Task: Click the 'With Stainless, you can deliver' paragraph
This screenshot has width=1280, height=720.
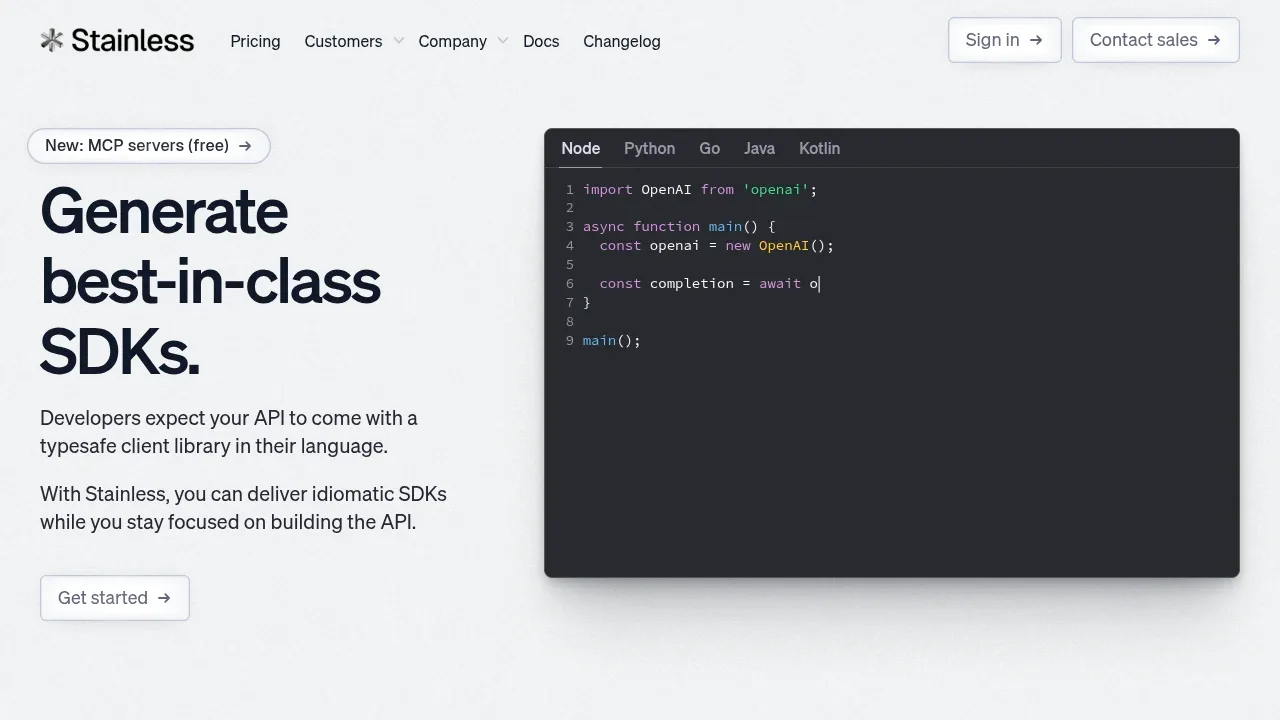Action: (243, 508)
